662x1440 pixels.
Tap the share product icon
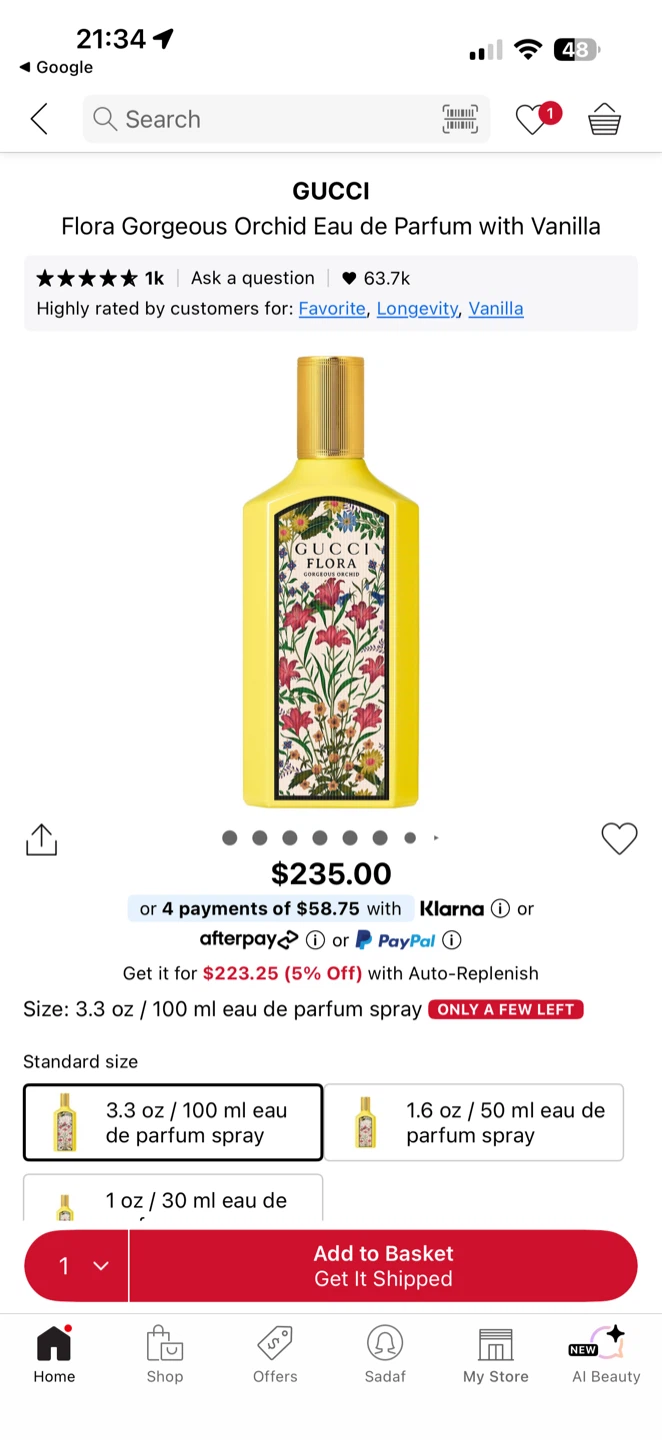click(x=41, y=840)
